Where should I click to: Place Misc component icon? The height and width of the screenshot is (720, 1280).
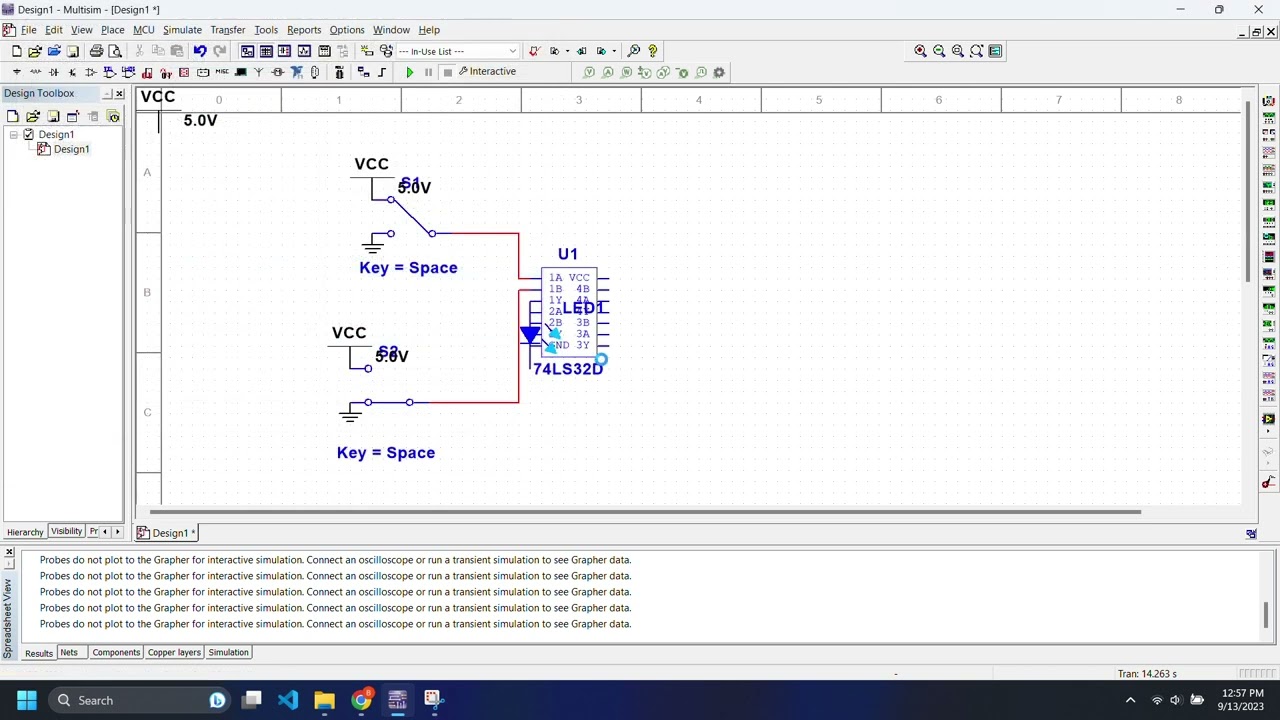click(222, 72)
